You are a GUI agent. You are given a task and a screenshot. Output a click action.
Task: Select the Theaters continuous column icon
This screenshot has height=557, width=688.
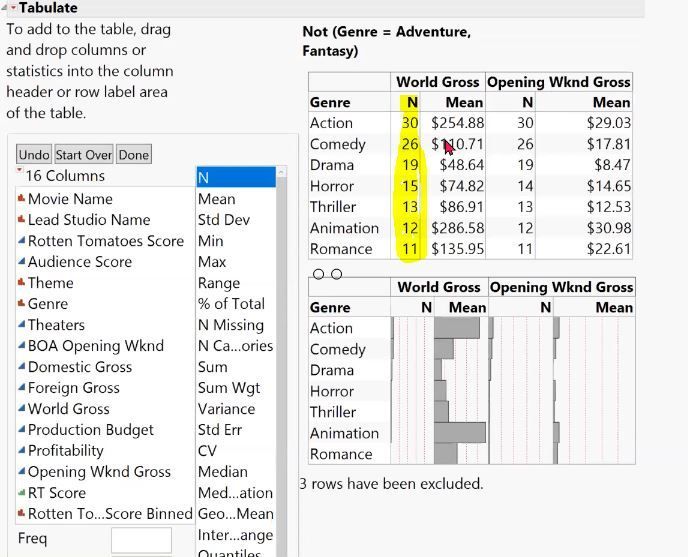pos(21,324)
